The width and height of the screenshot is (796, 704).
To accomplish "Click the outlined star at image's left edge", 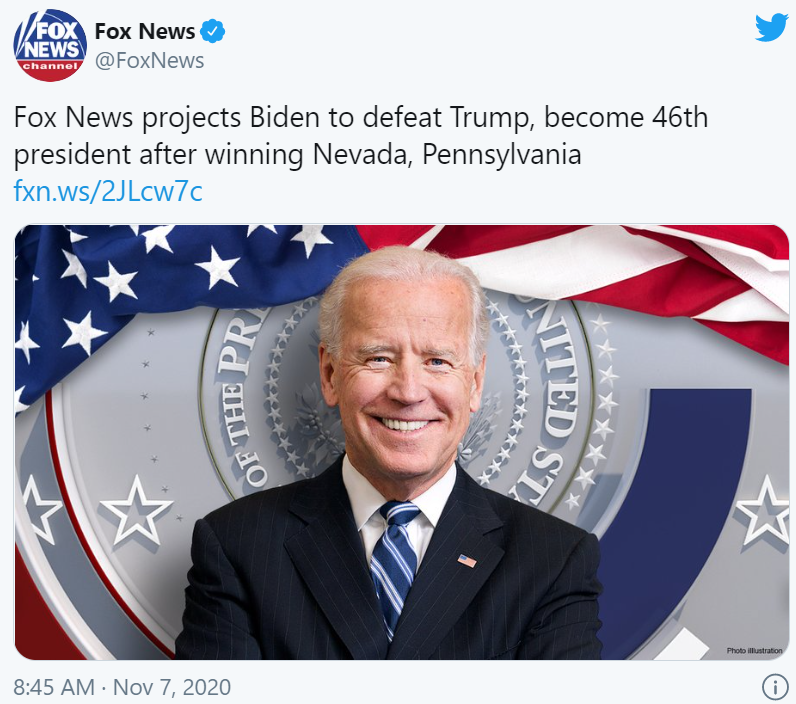I will click(37, 510).
